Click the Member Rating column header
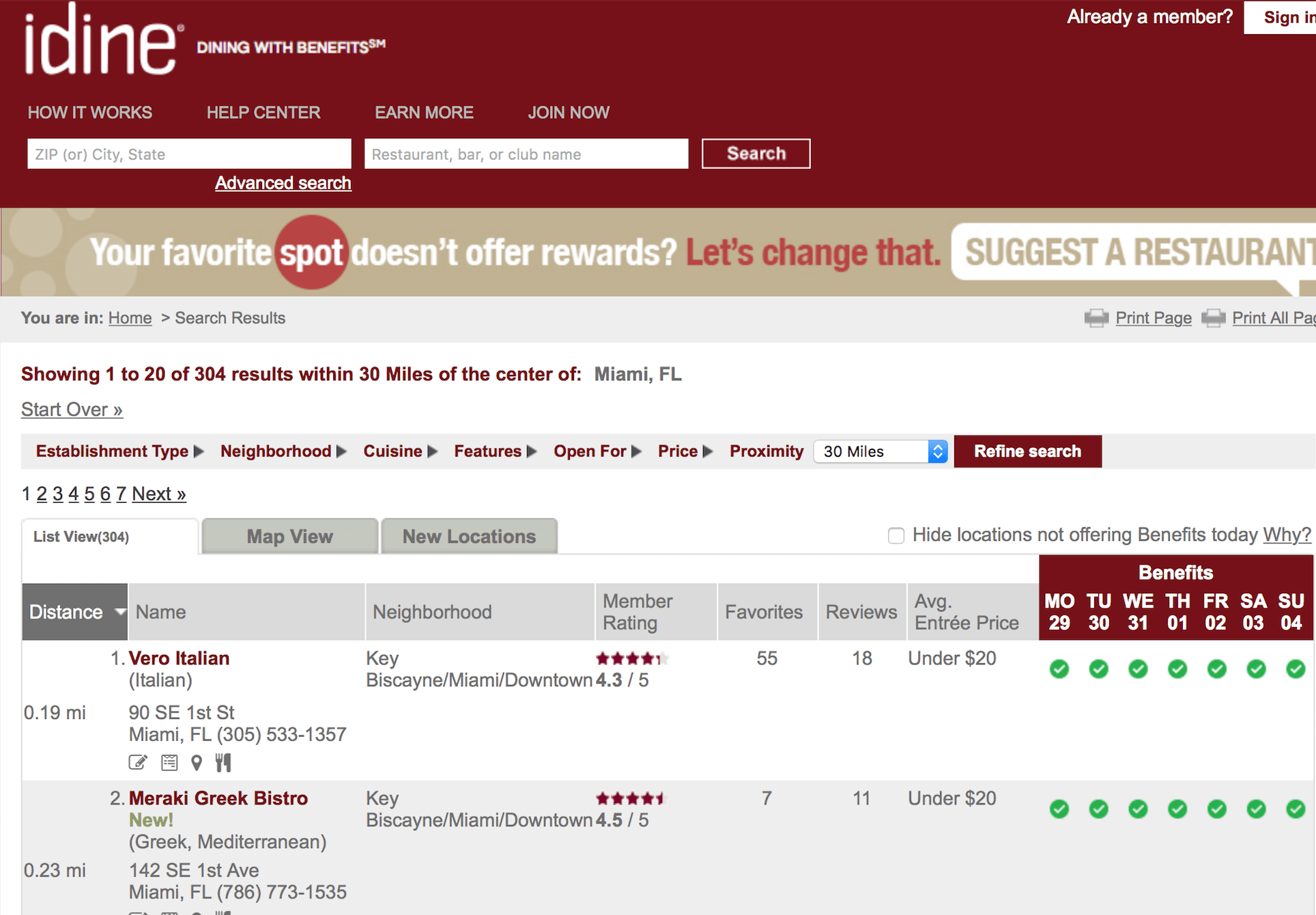1316x915 pixels. pyautogui.click(x=656, y=612)
